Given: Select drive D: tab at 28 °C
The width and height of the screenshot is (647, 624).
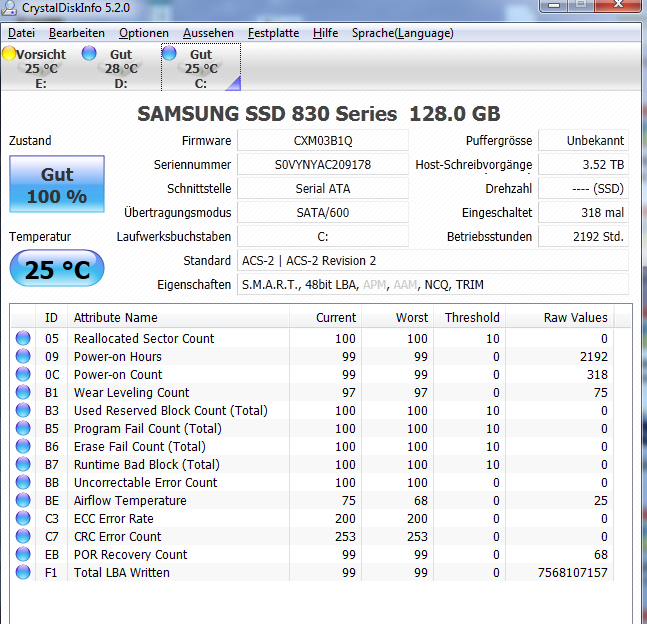Looking at the screenshot, I should pos(120,68).
